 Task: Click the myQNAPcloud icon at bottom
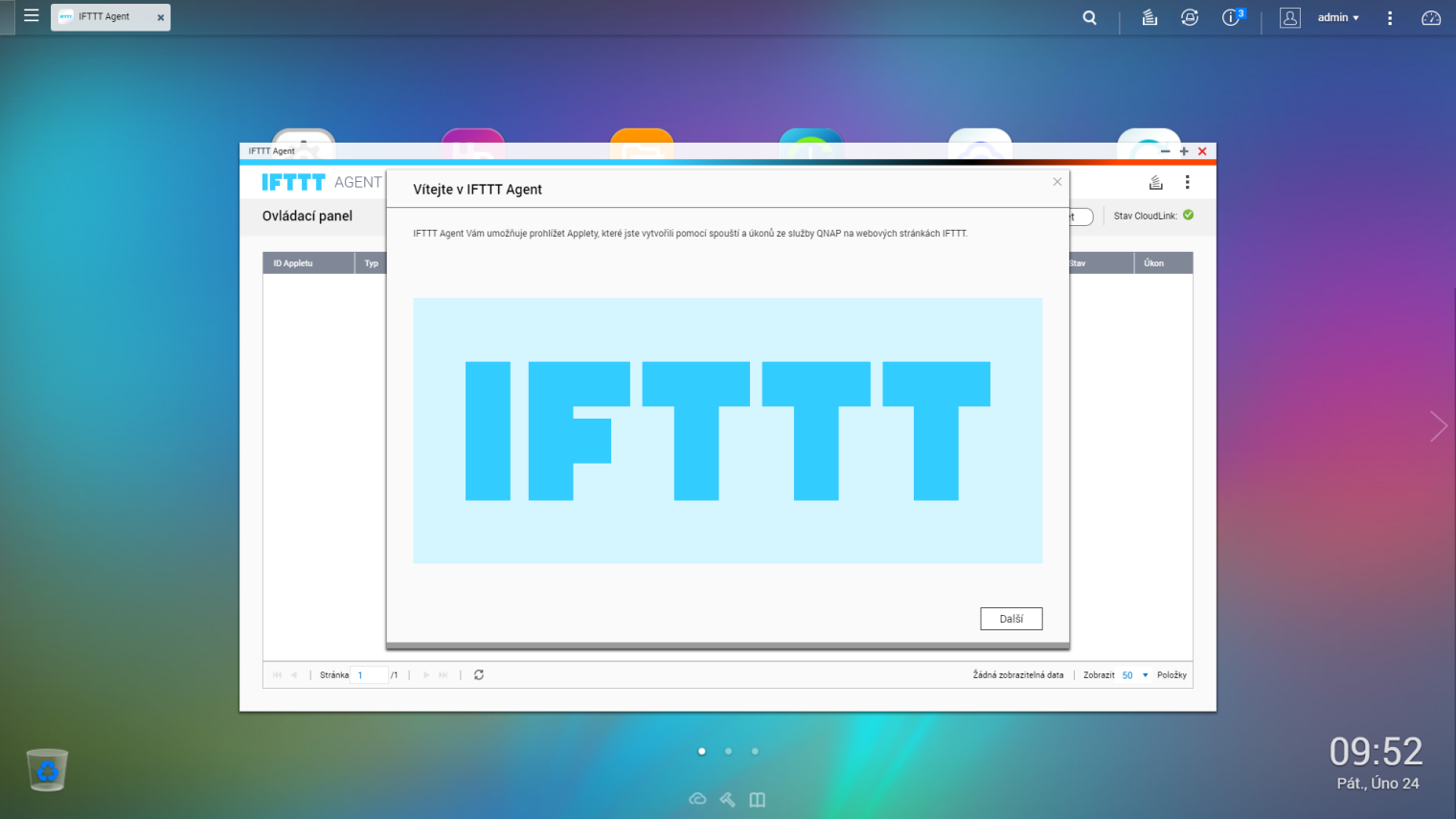(x=697, y=799)
